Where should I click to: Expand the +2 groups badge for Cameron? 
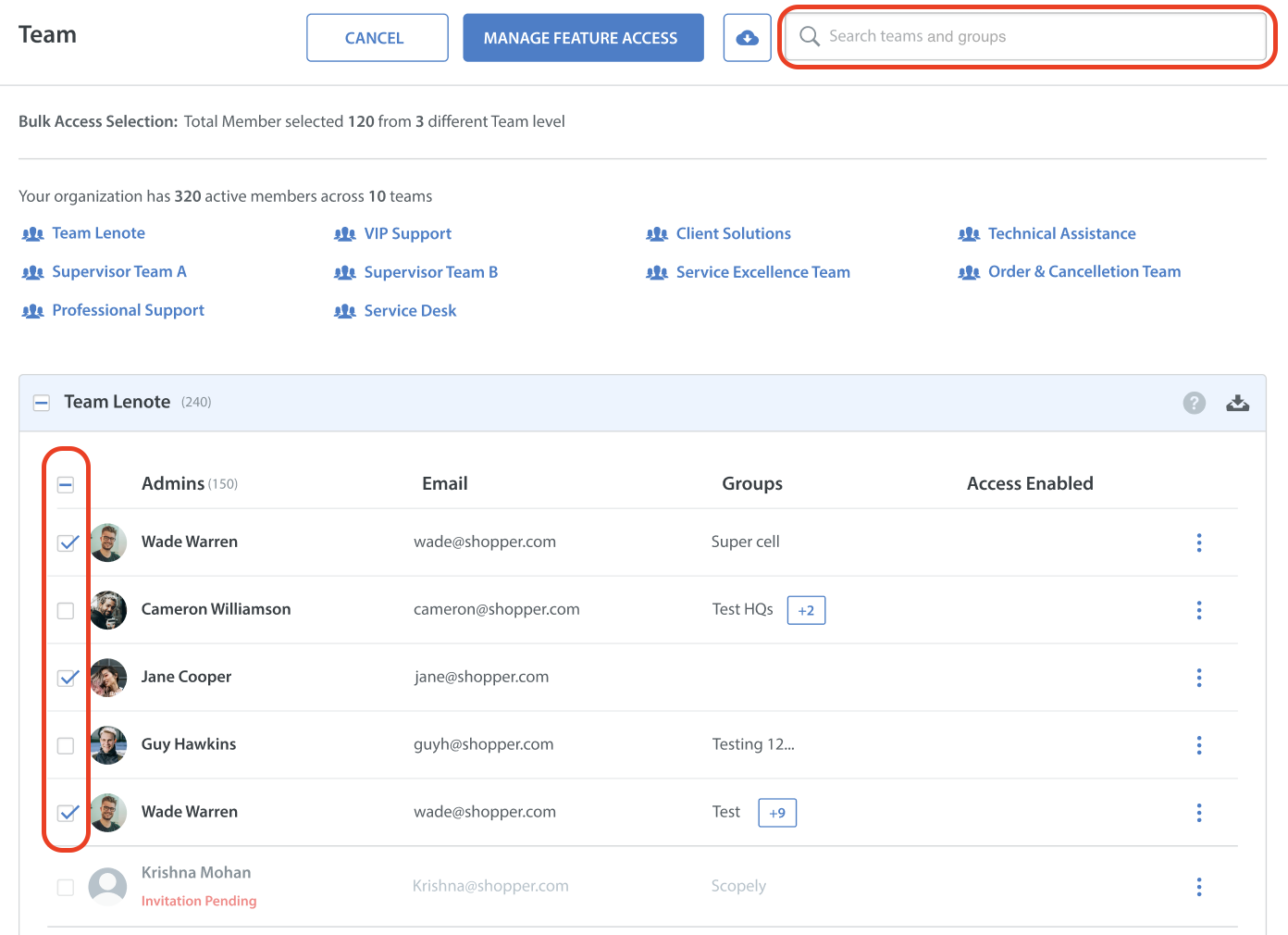(806, 611)
